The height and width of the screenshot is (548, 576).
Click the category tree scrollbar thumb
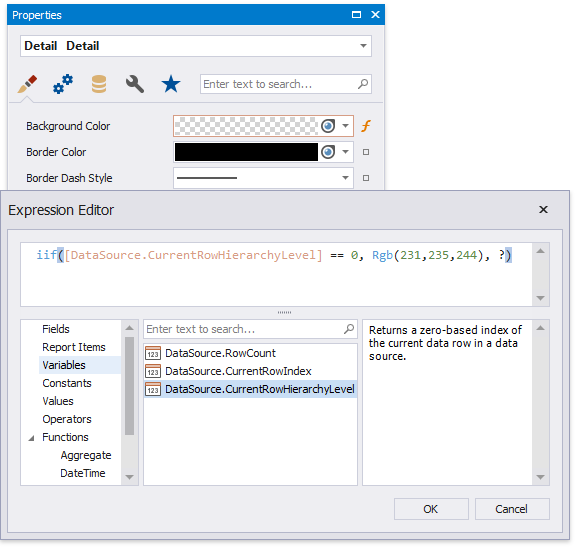[x=129, y=386]
